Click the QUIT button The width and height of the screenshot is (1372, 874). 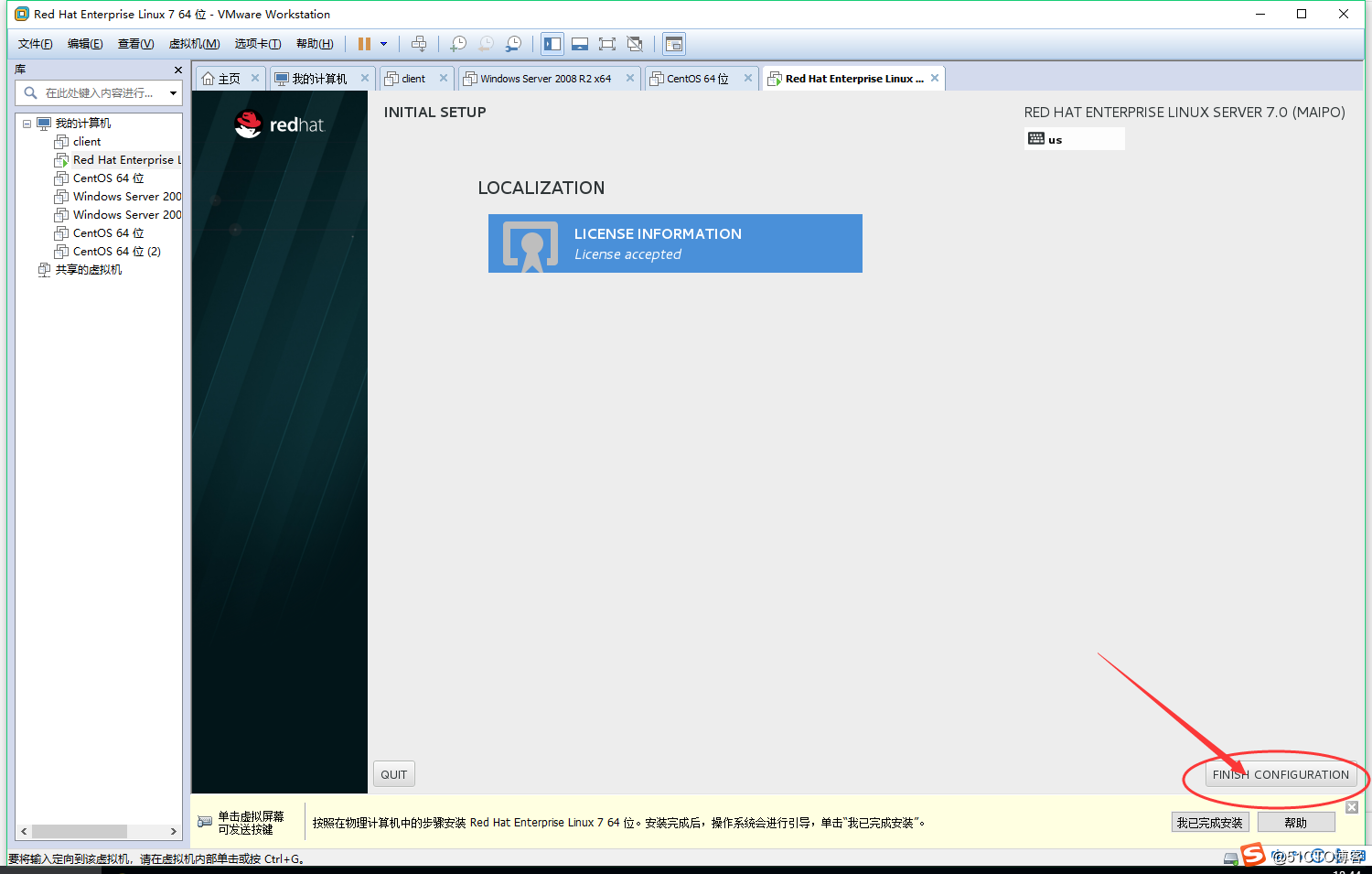coord(394,774)
